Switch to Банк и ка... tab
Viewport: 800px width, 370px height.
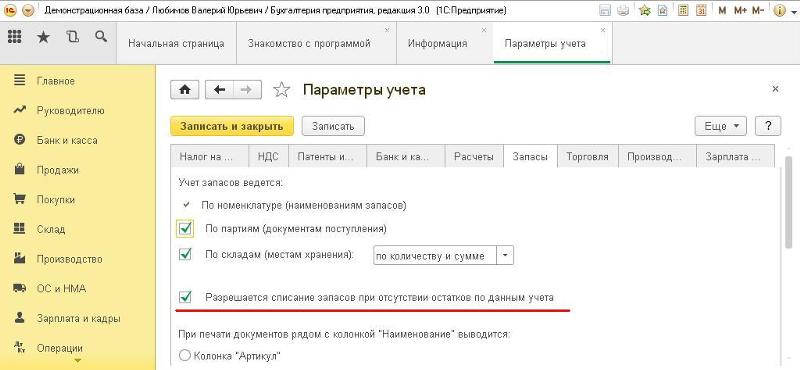point(406,157)
